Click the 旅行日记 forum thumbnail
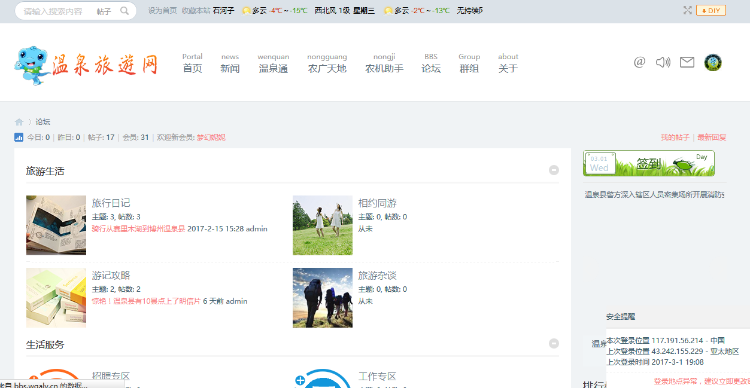 pos(56,225)
